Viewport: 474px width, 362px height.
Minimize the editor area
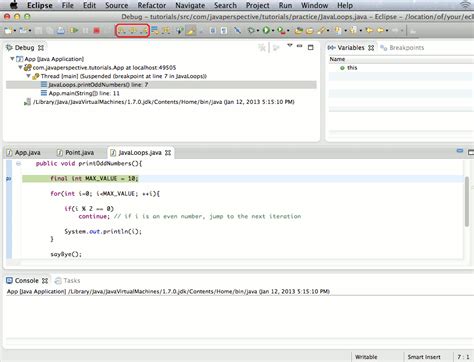[460, 151]
